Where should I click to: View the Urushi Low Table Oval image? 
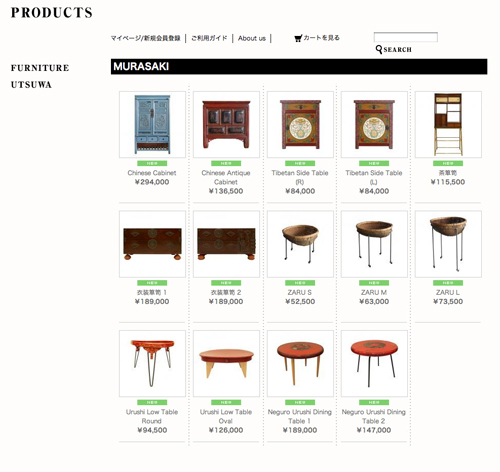coord(226,363)
